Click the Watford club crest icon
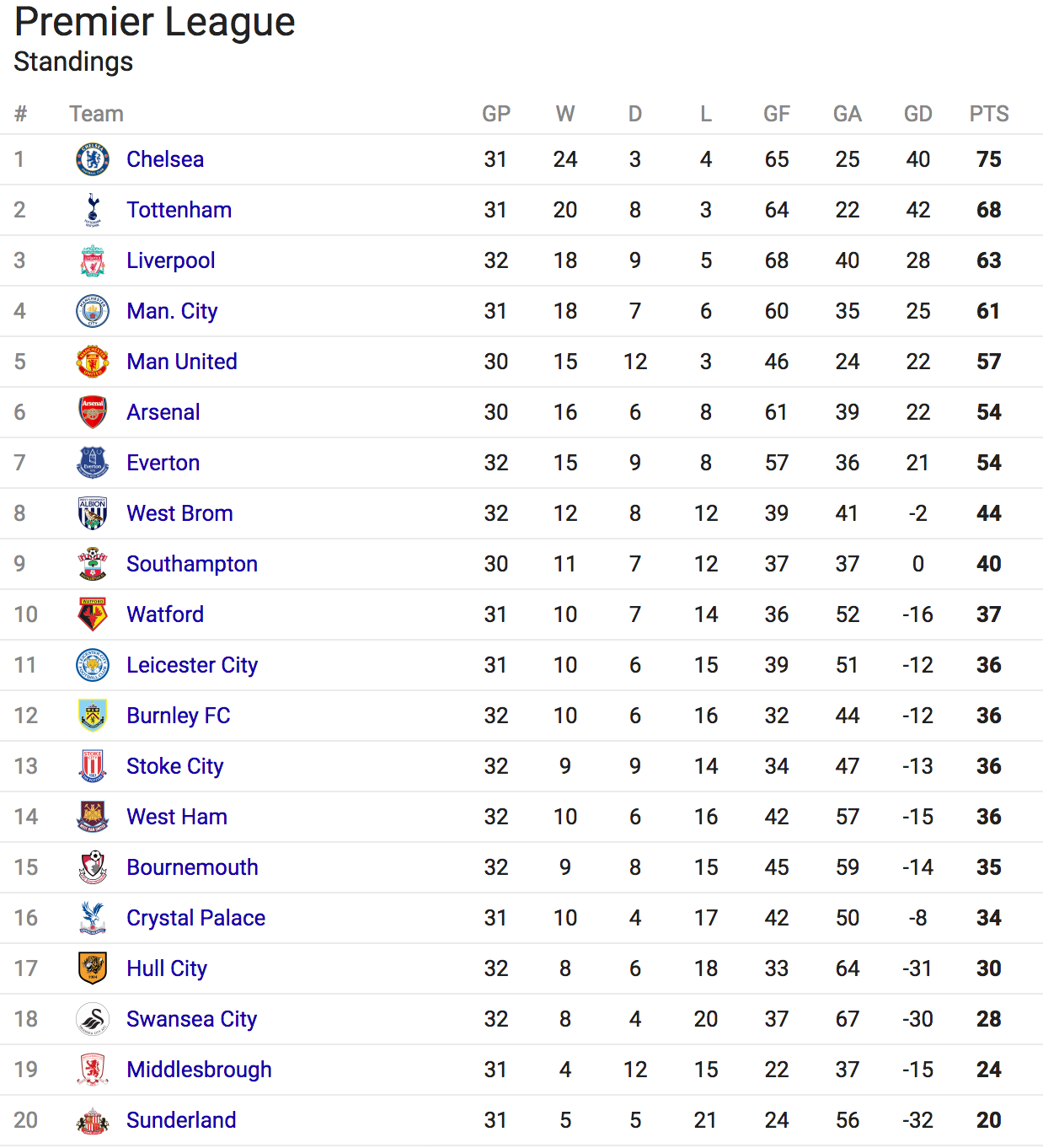1043x1148 pixels. coord(93,614)
